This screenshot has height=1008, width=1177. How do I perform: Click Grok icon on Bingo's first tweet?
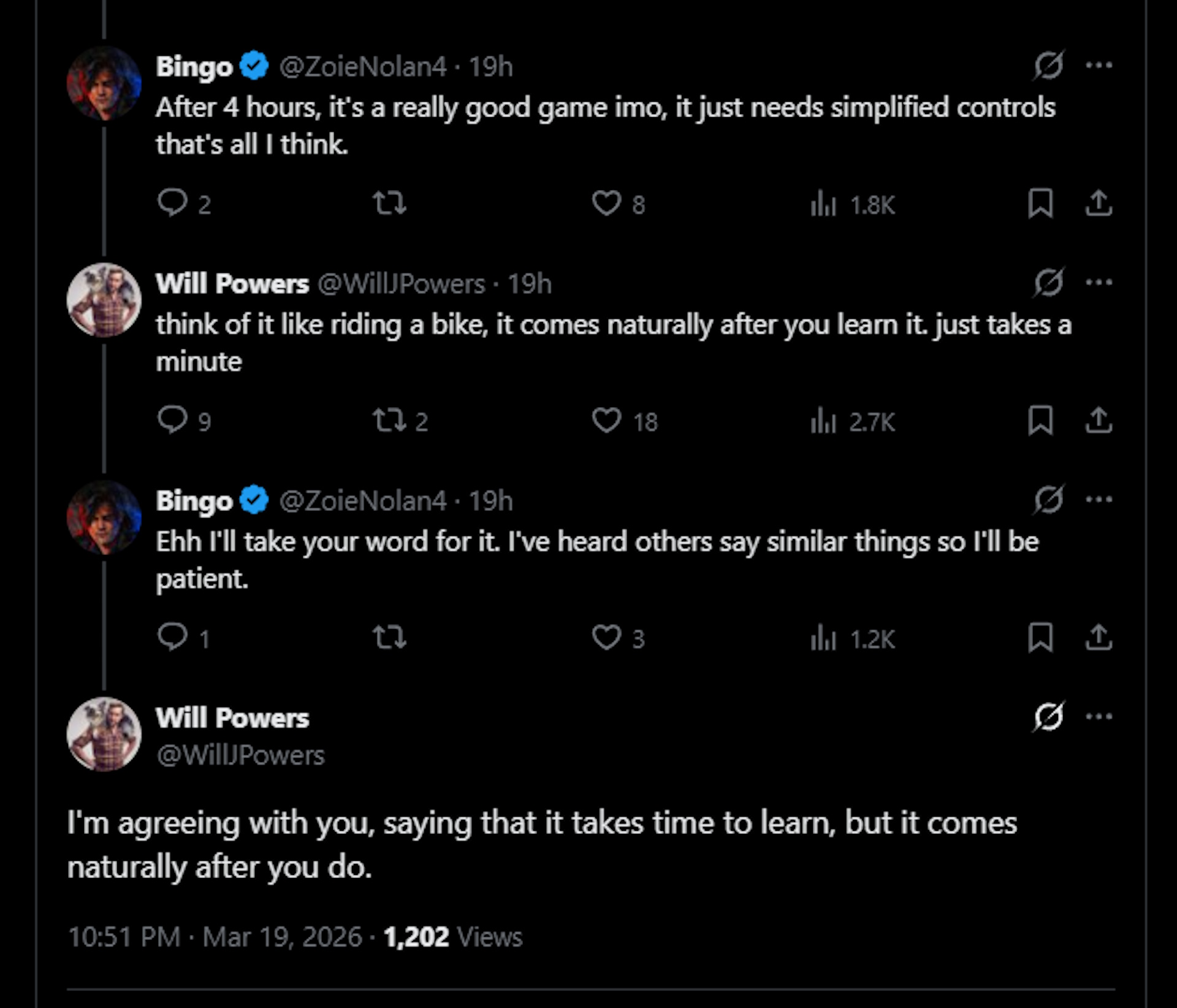(1048, 65)
